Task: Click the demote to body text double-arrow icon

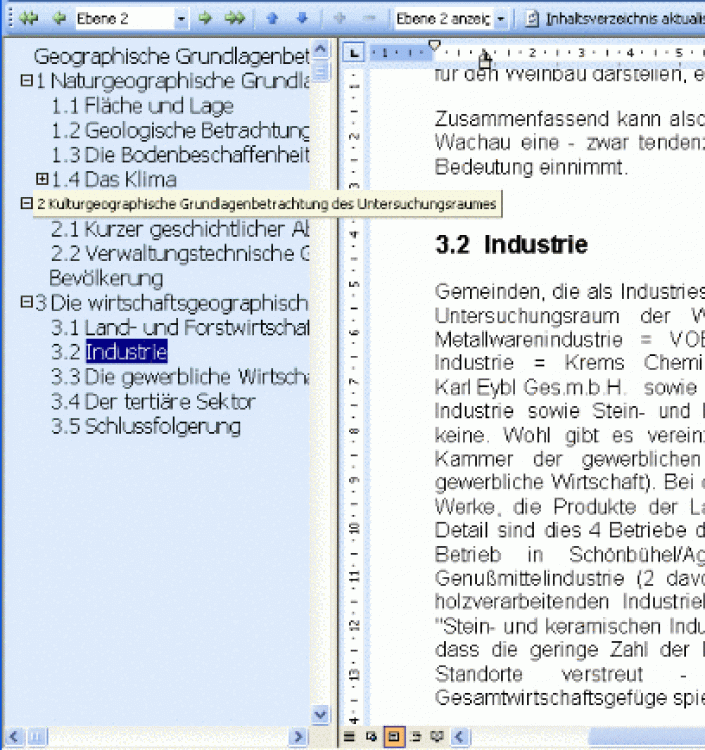Action: click(x=235, y=18)
